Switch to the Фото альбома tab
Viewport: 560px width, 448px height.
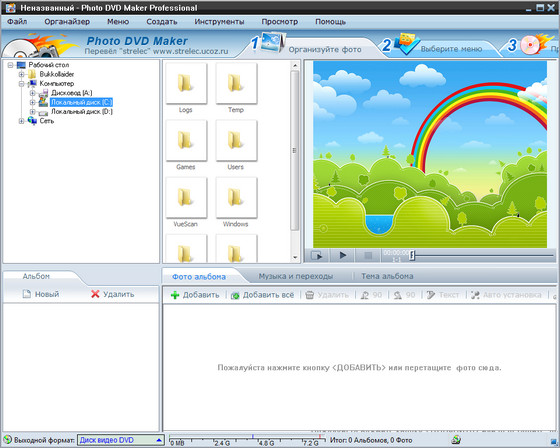coord(199,277)
